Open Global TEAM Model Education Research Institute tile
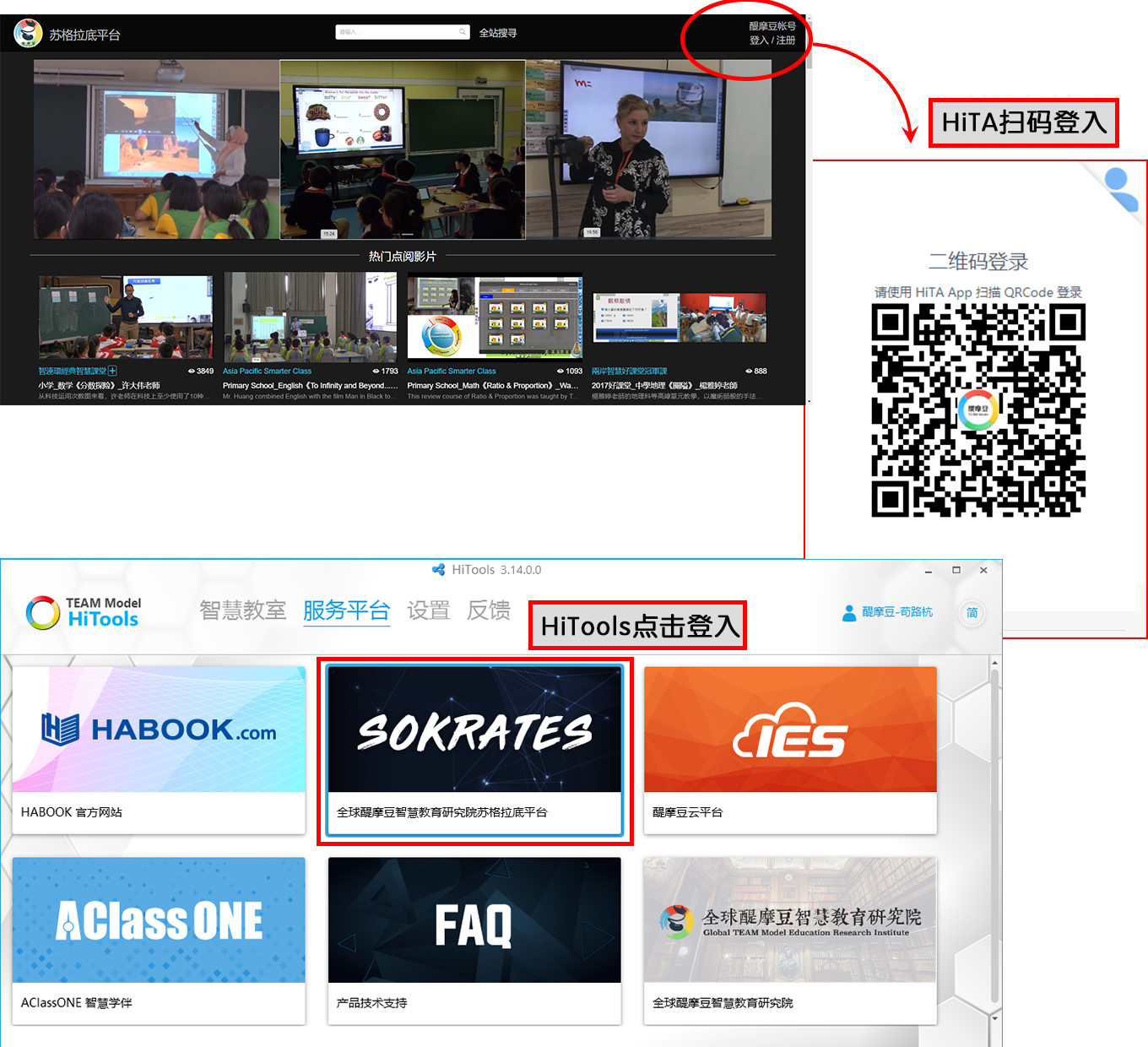The image size is (1148, 1047). (790, 940)
